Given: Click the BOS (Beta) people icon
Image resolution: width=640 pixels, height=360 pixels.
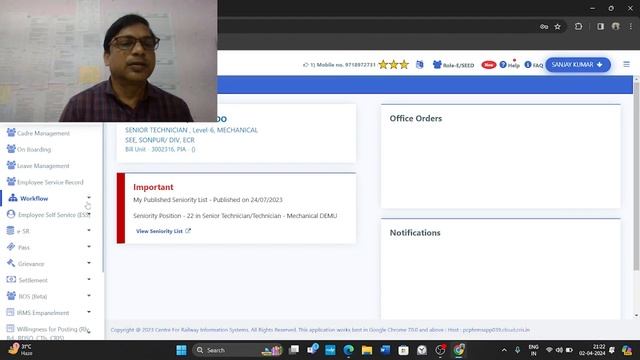Looking at the screenshot, I should tap(11, 296).
